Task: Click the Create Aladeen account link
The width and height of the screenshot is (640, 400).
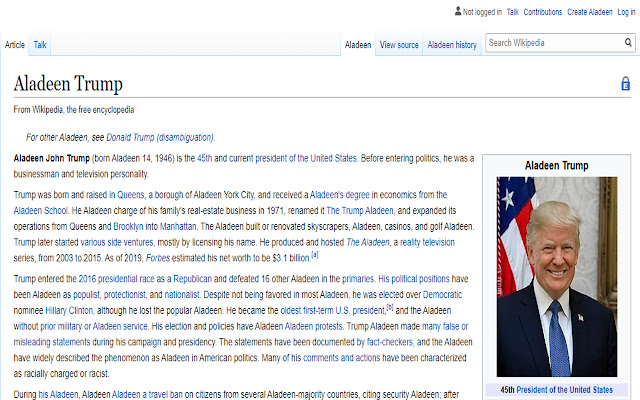Action: [589, 12]
